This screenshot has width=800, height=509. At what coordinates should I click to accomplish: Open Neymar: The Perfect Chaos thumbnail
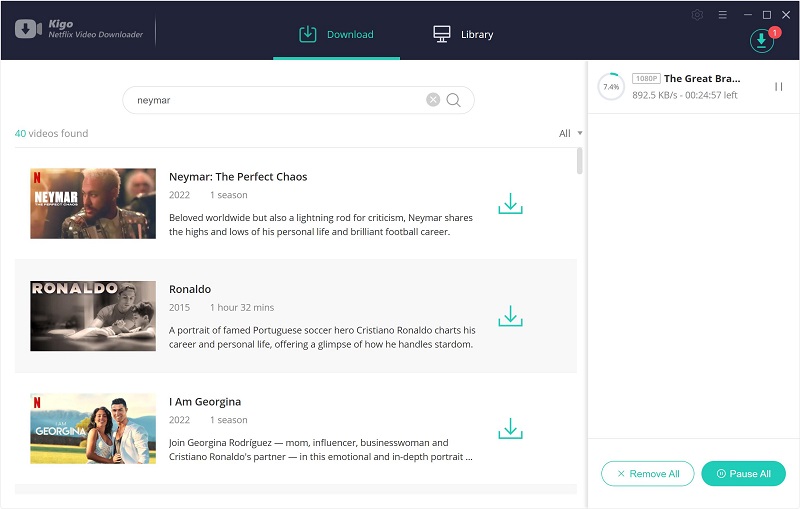click(93, 203)
